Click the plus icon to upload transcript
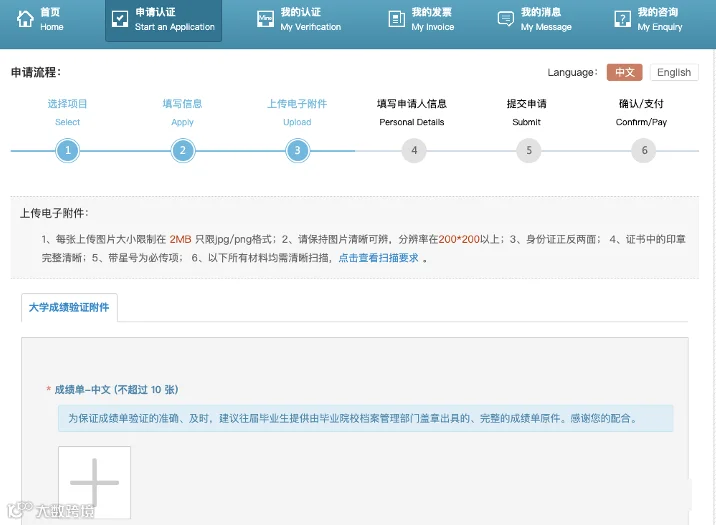716x525 pixels. [x=95, y=483]
